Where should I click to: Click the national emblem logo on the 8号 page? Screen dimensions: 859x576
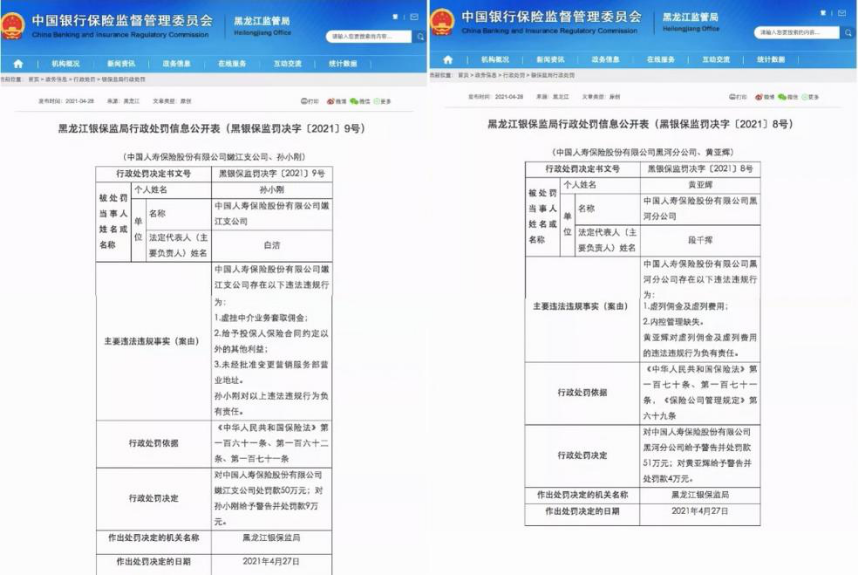[x=442, y=22]
